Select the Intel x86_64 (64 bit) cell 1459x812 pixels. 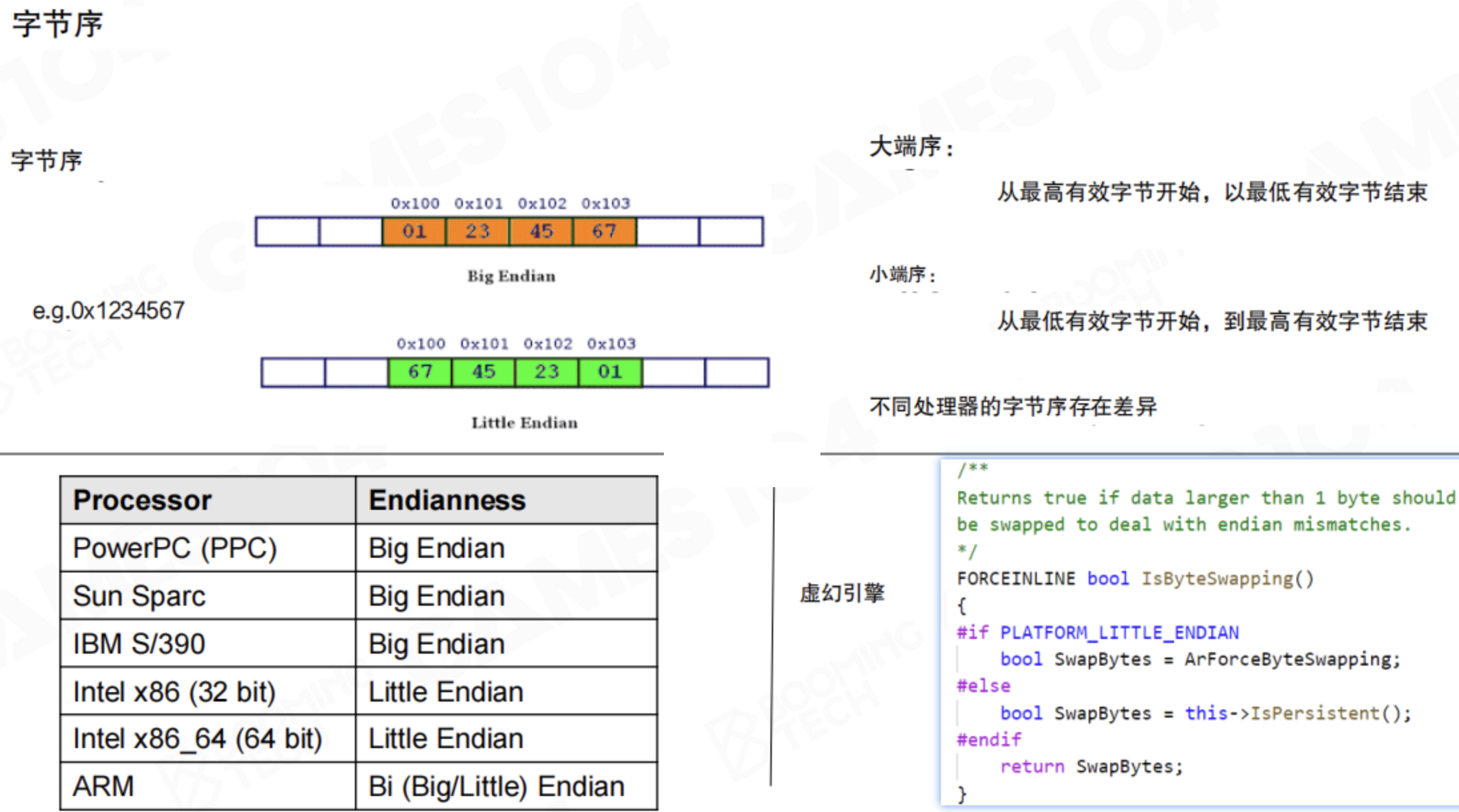[x=197, y=739]
